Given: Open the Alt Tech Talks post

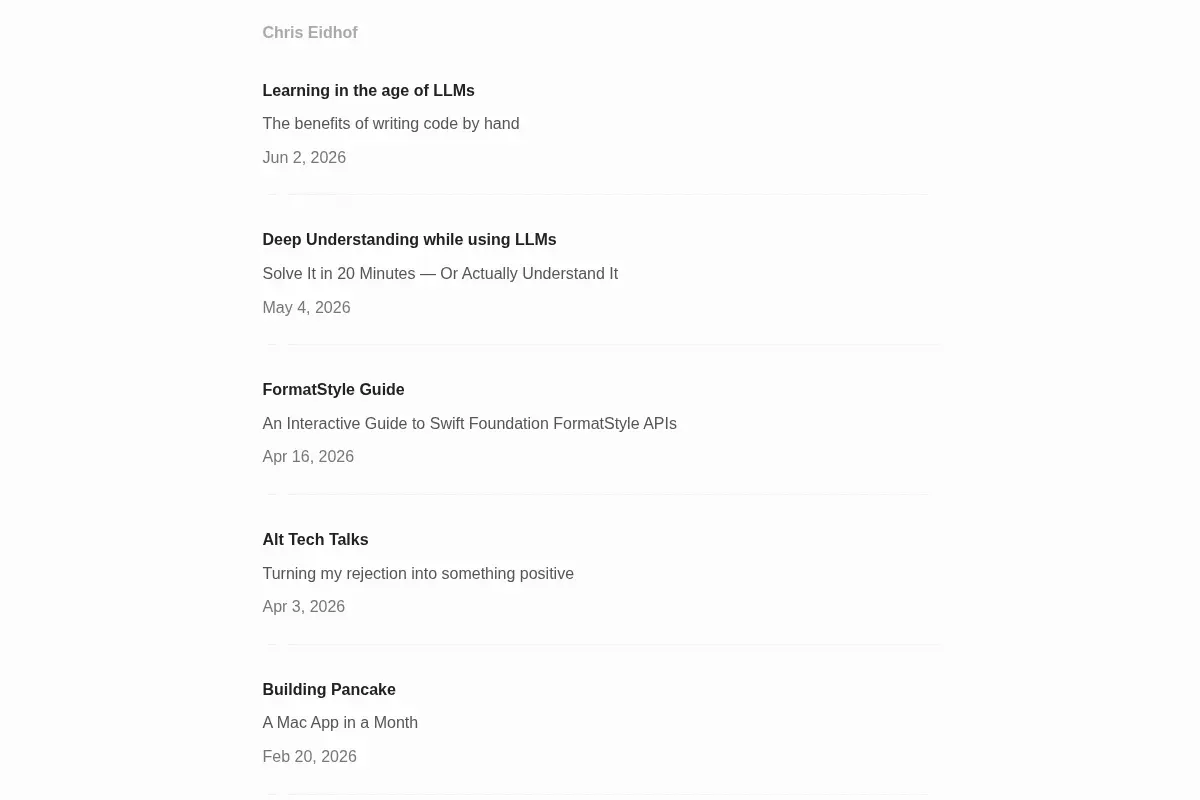Looking at the screenshot, I should [315, 540].
